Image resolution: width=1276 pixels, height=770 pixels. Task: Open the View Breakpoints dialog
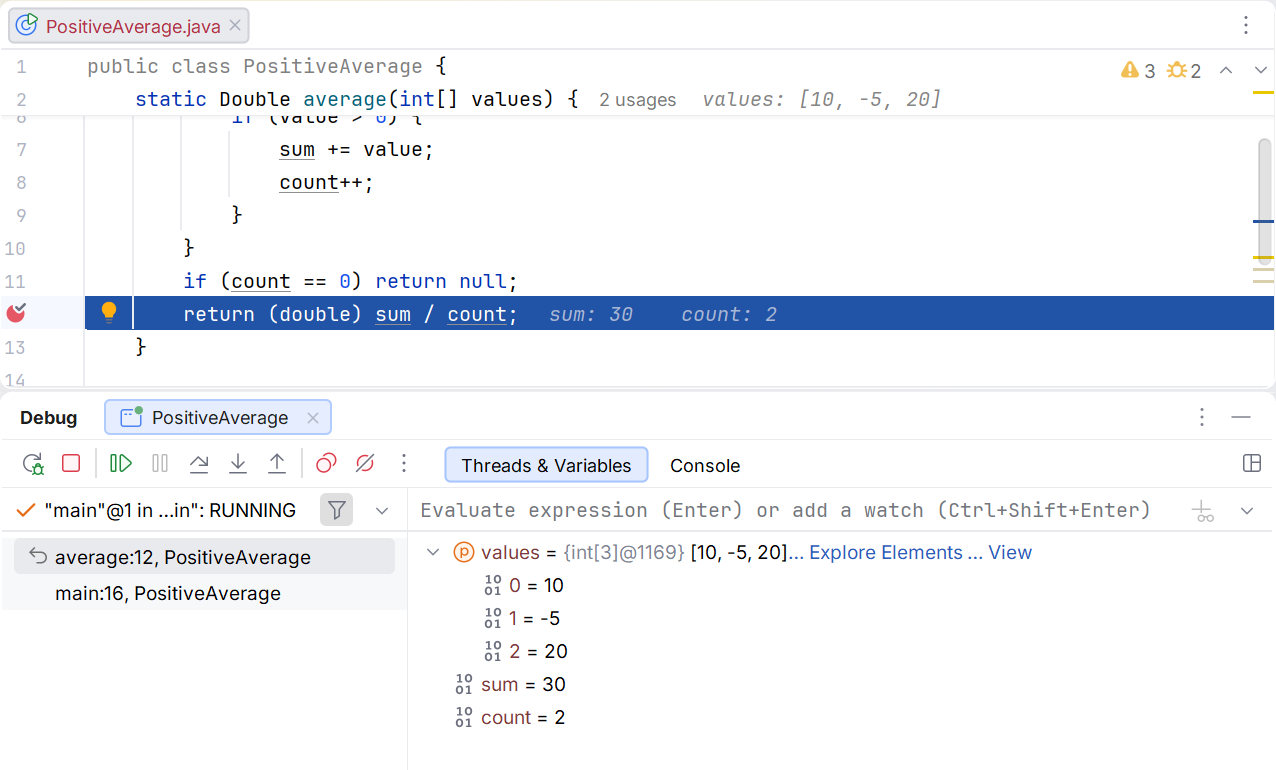(326, 464)
